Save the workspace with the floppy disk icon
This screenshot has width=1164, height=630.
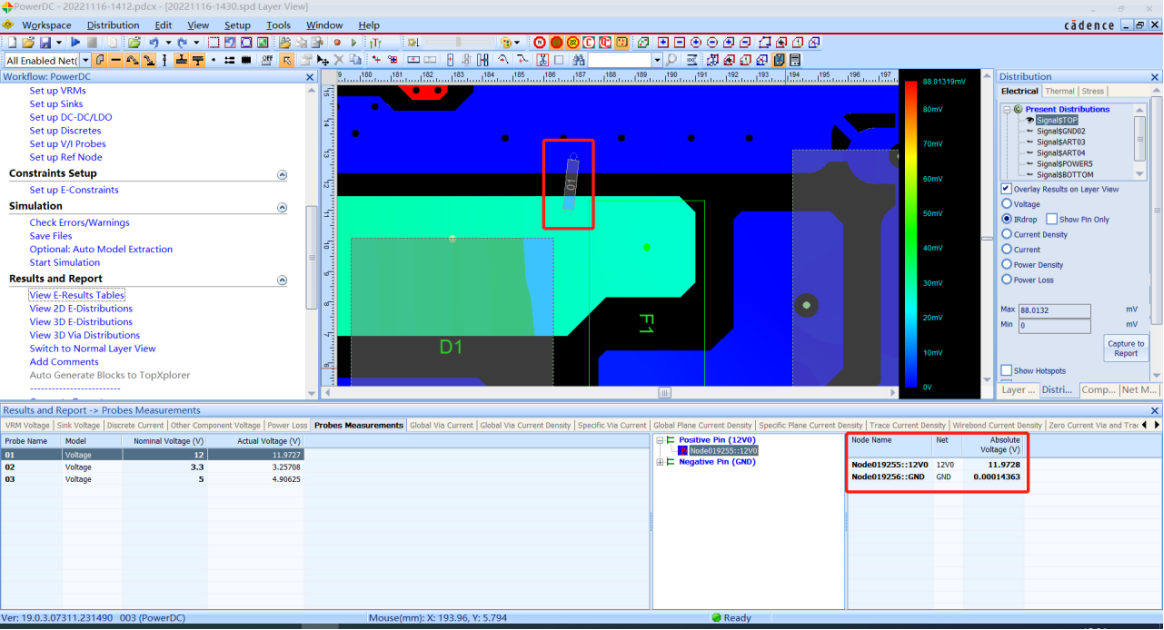coord(45,42)
